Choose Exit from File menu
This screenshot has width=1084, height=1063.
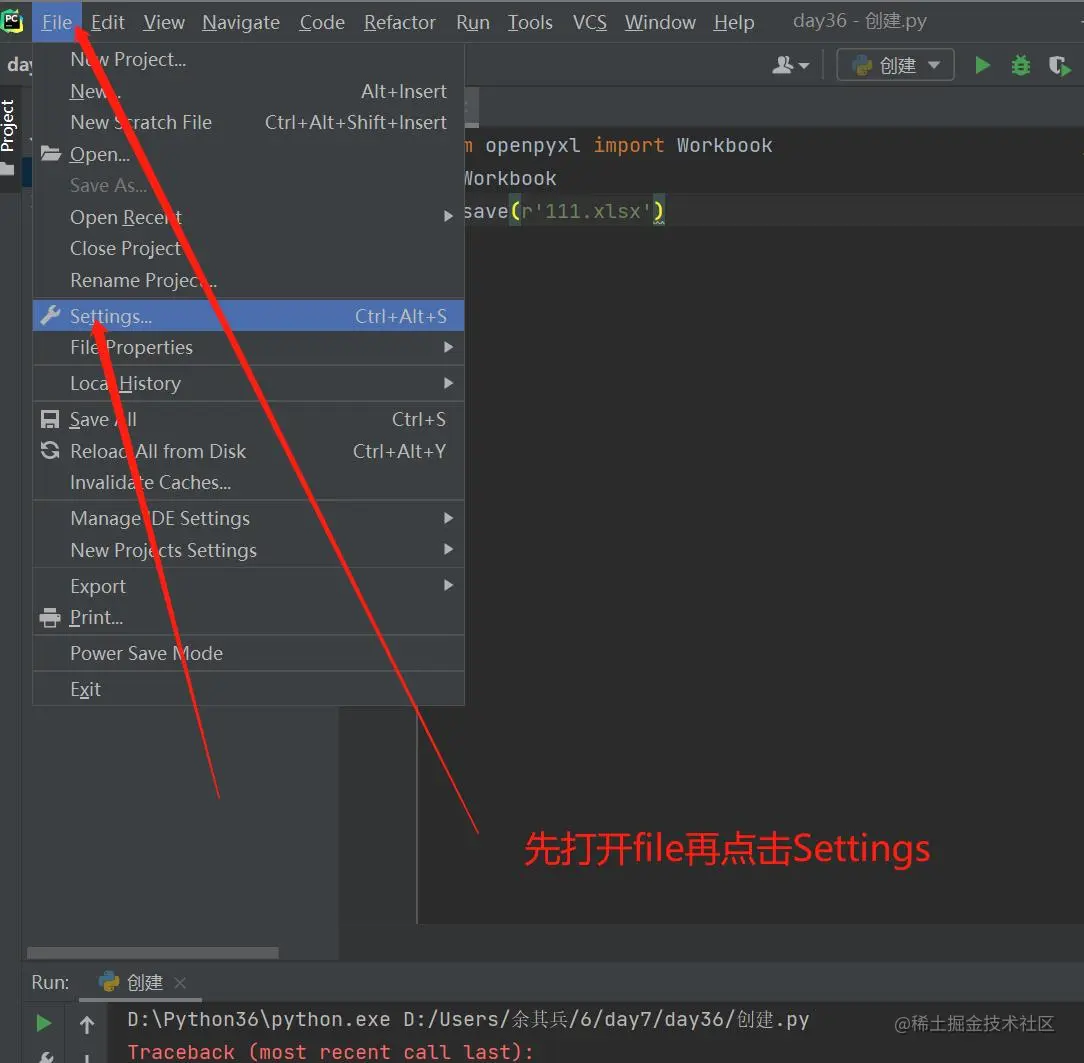click(x=248, y=689)
